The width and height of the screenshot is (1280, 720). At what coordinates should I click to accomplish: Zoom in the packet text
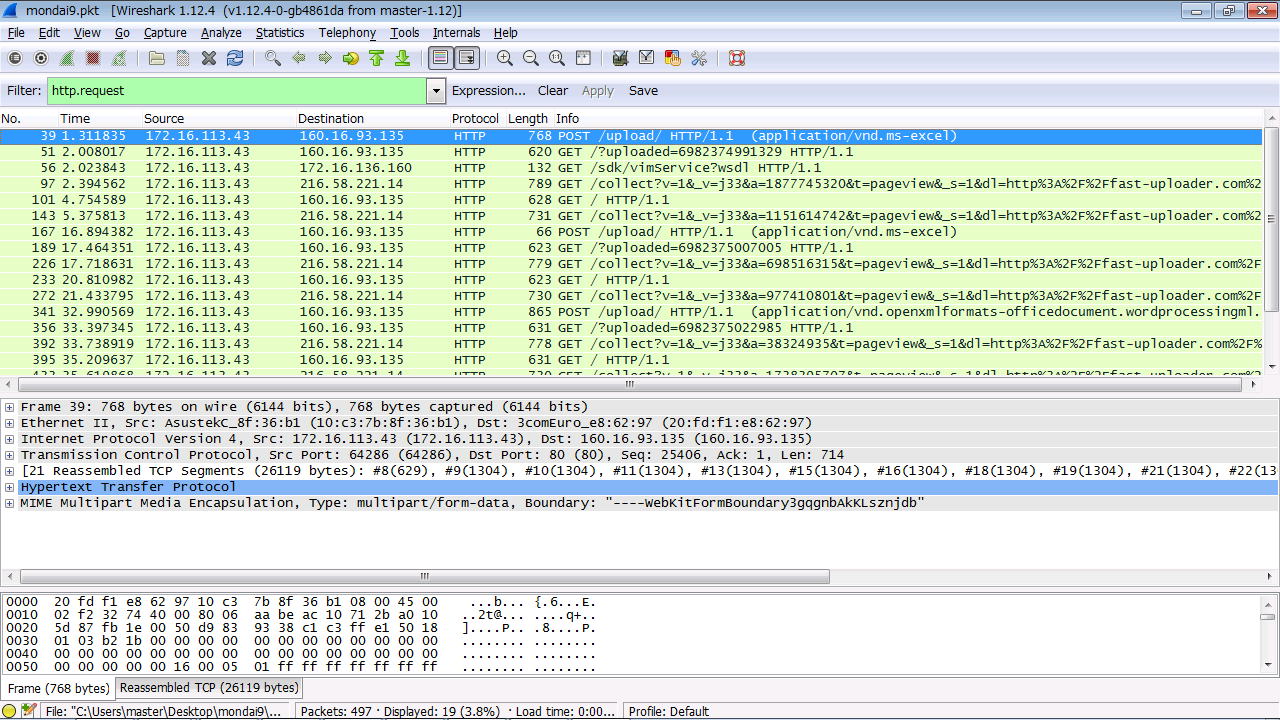coord(505,58)
